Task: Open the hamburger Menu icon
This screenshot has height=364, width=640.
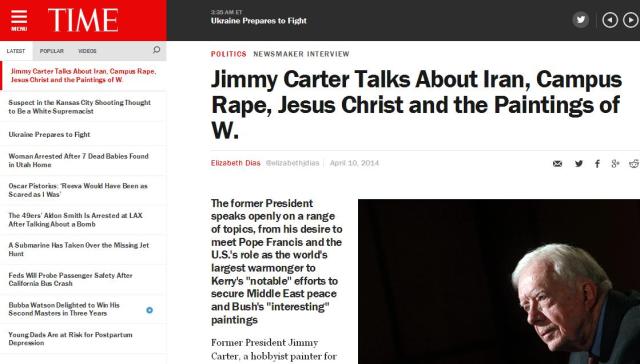Action: 19,20
